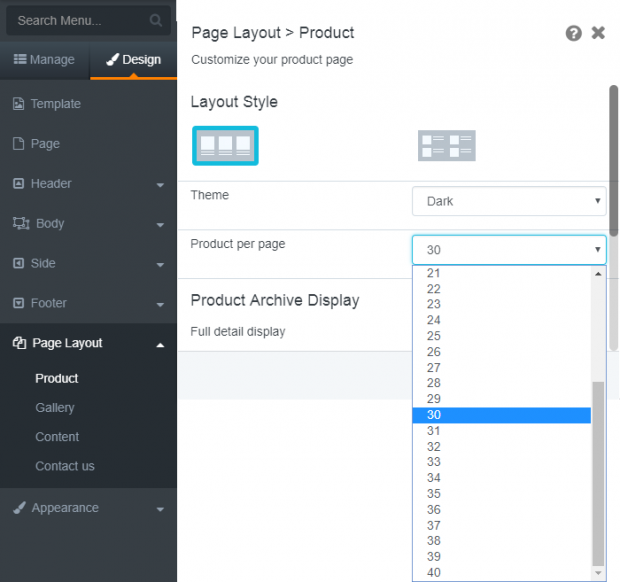Click the Body section icon
The width and height of the screenshot is (620, 582).
[21, 223]
